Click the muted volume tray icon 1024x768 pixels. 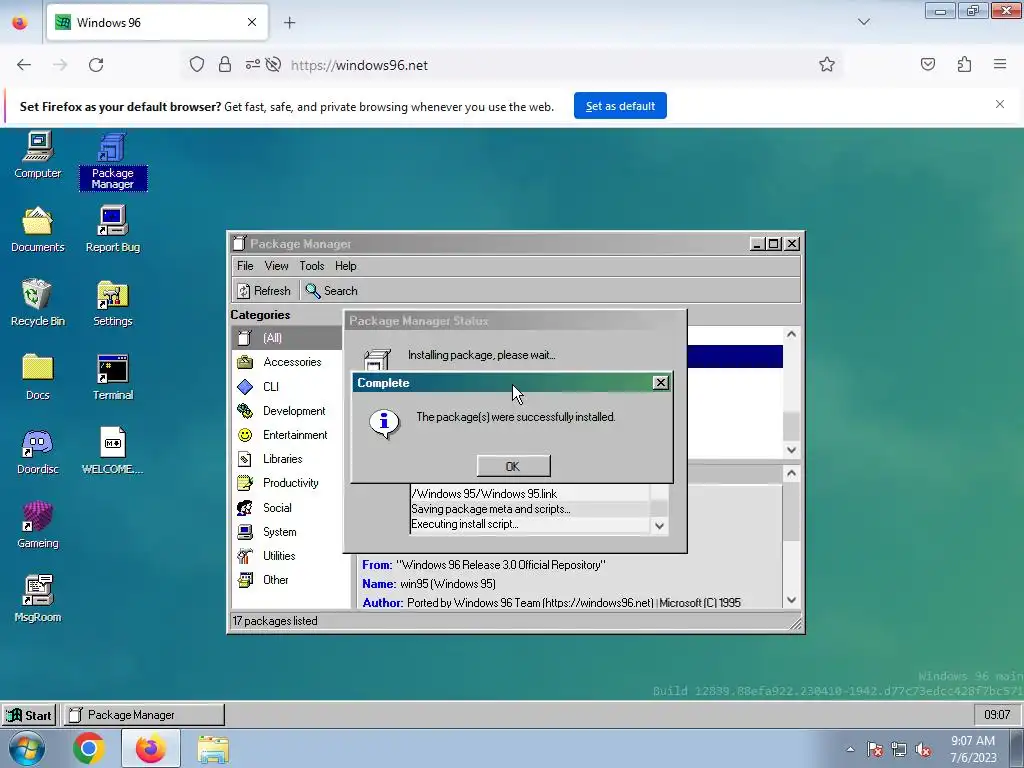tap(923, 750)
